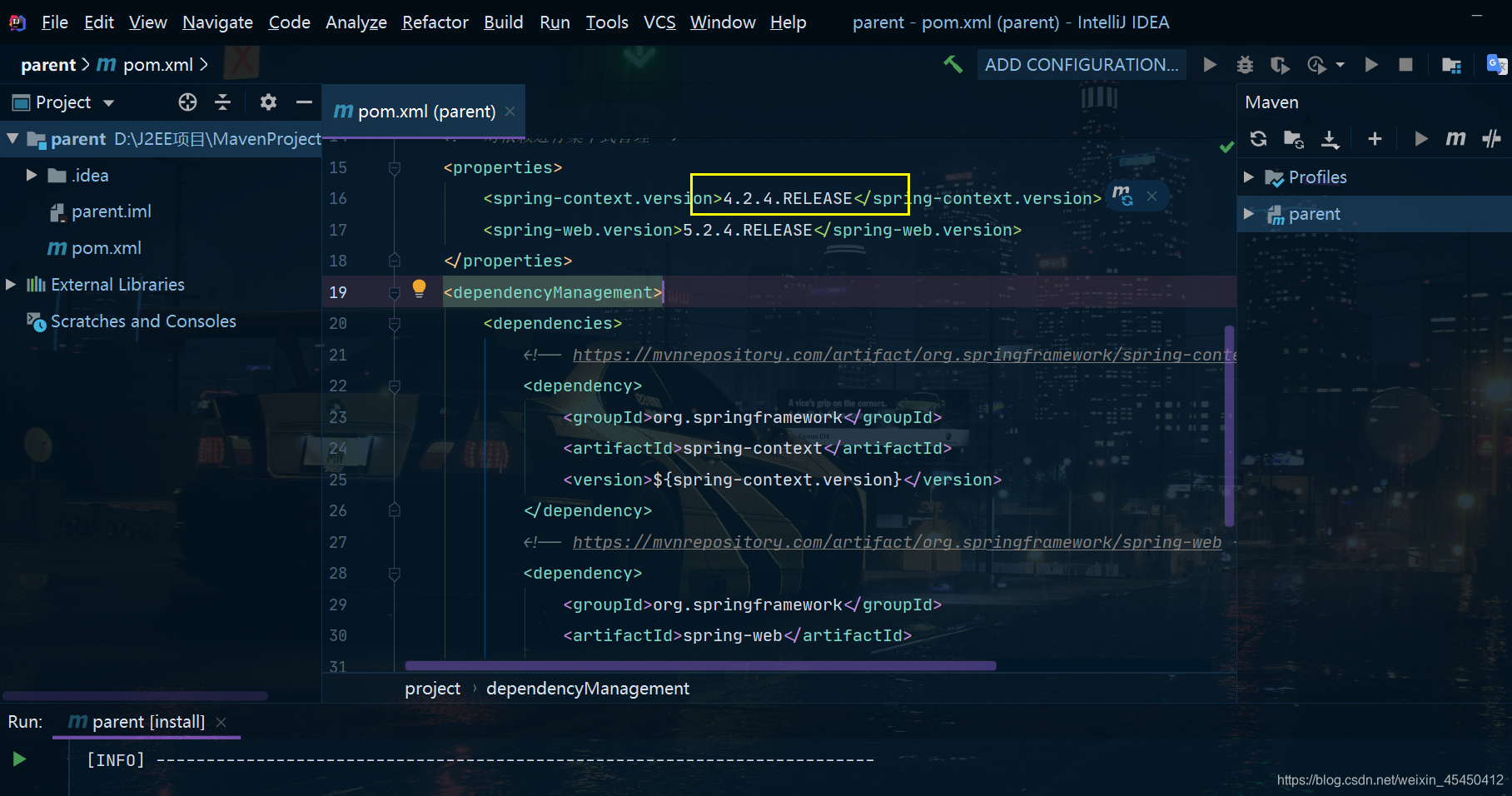Locate current file with crosshair icon
This screenshot has width=1512, height=796.
click(187, 102)
